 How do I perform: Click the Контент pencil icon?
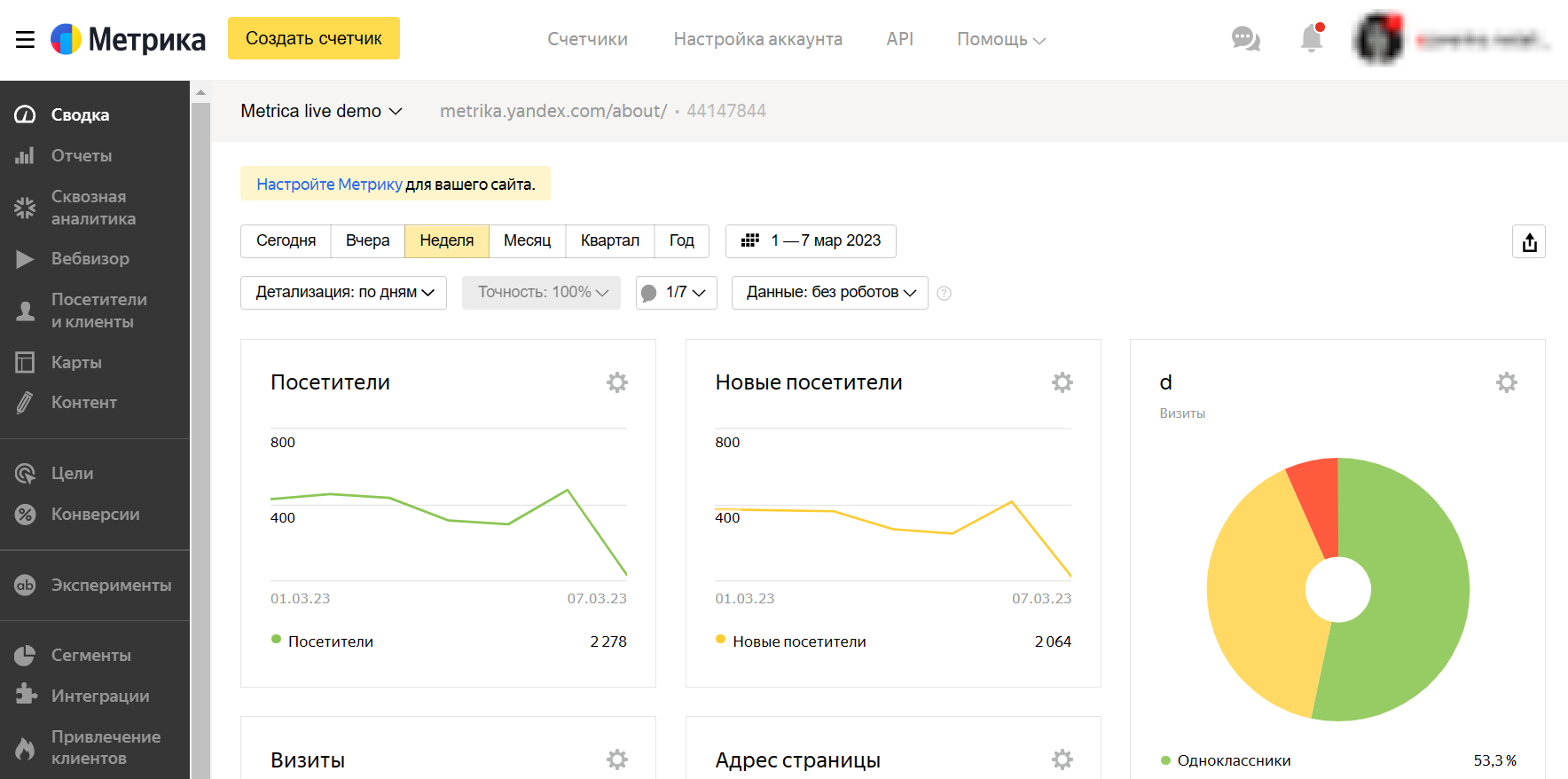(x=25, y=403)
